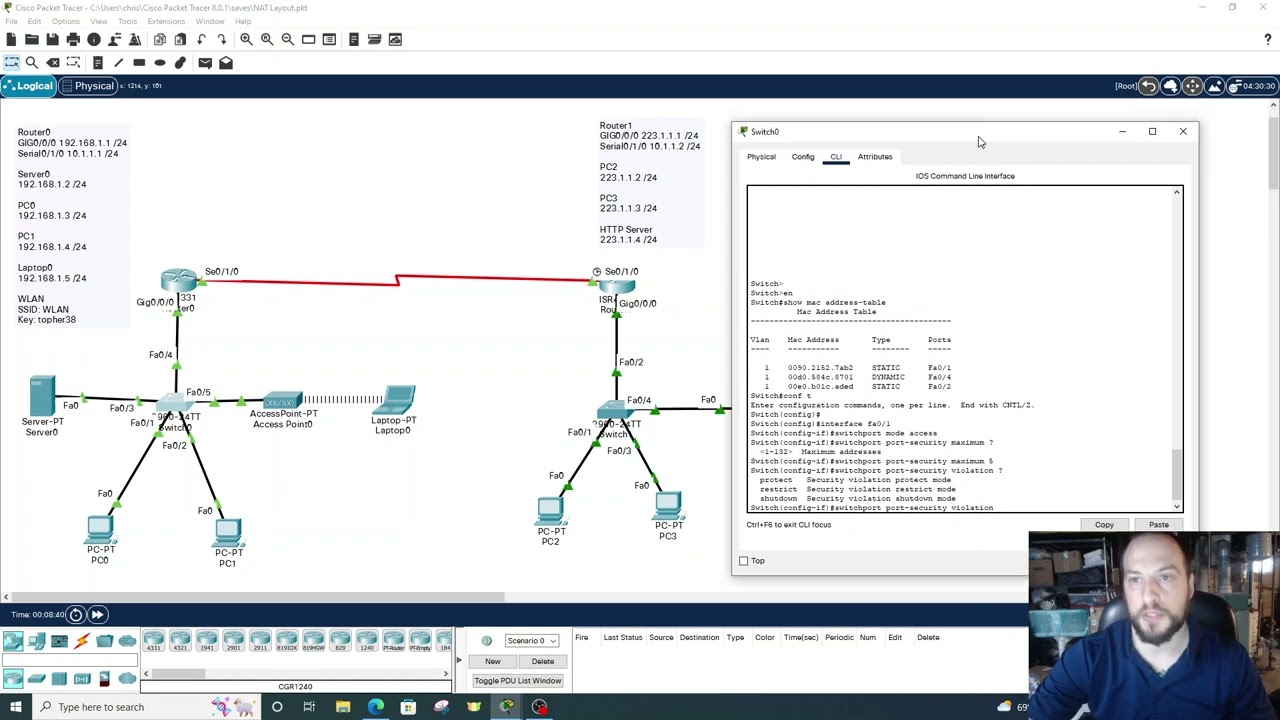Open Microsoft Edge from taskbar
Viewport: 1280px width, 720px height.
[375, 707]
